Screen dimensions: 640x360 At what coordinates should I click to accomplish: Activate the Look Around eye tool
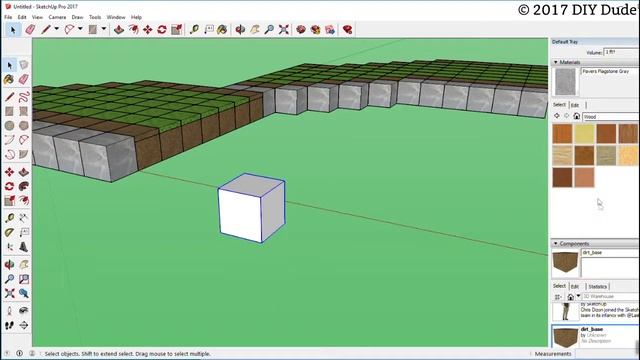coord(24,311)
